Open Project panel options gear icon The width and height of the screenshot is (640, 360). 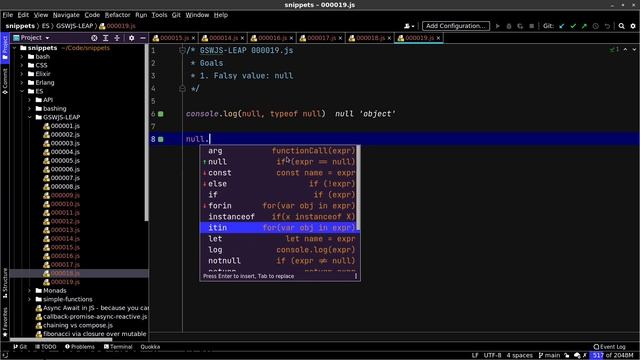131,38
